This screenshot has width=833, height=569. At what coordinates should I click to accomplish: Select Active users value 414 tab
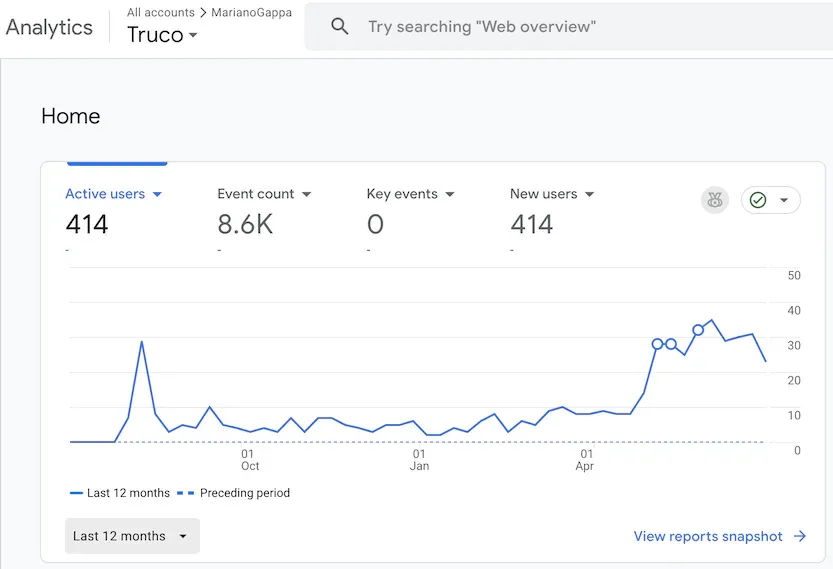click(87, 224)
